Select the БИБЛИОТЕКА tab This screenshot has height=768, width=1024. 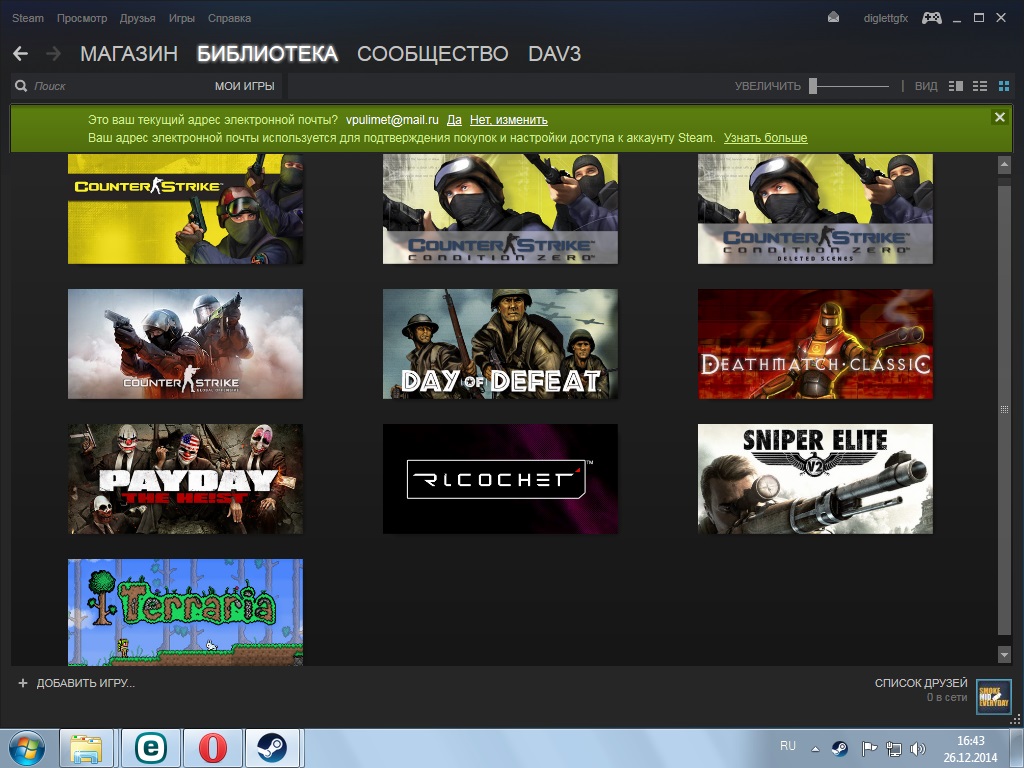click(x=267, y=54)
